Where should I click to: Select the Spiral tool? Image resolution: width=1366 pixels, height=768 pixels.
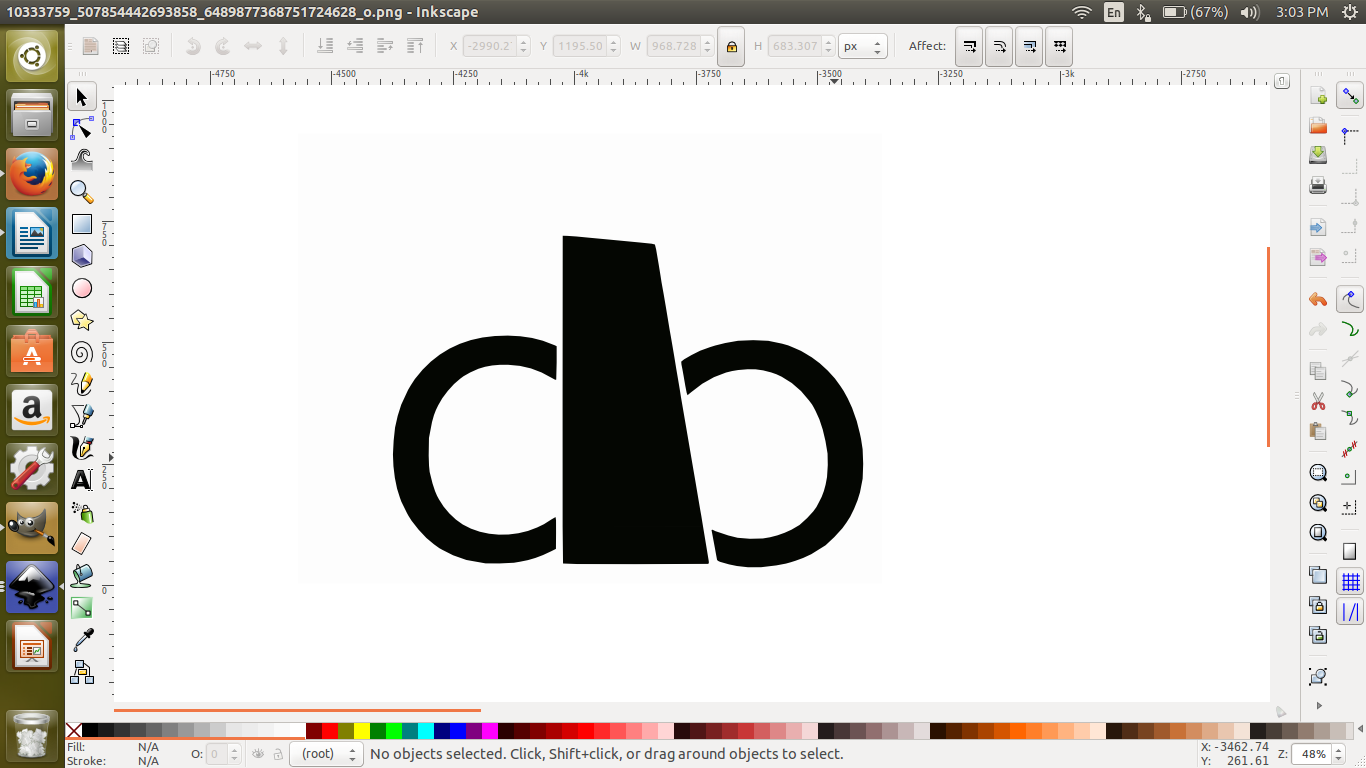[x=82, y=352]
